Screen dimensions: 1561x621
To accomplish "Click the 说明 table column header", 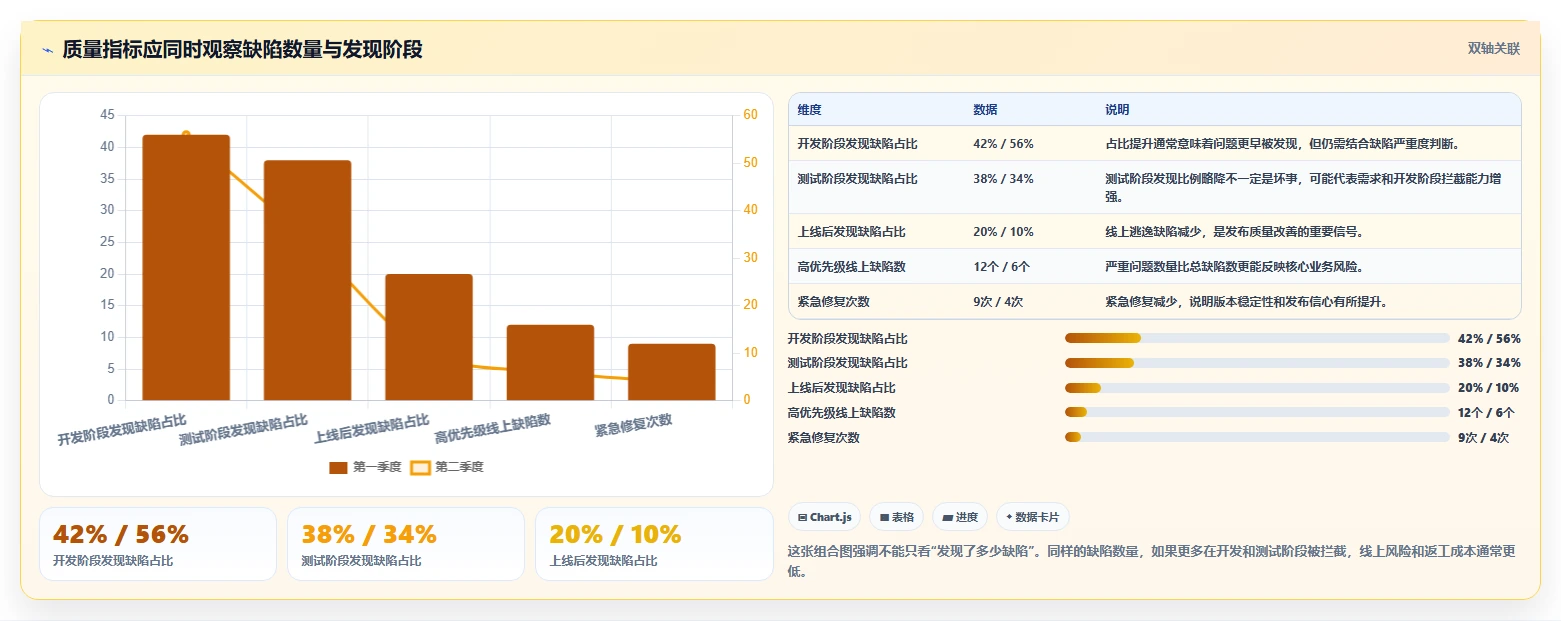I will pyautogui.click(x=1117, y=110).
